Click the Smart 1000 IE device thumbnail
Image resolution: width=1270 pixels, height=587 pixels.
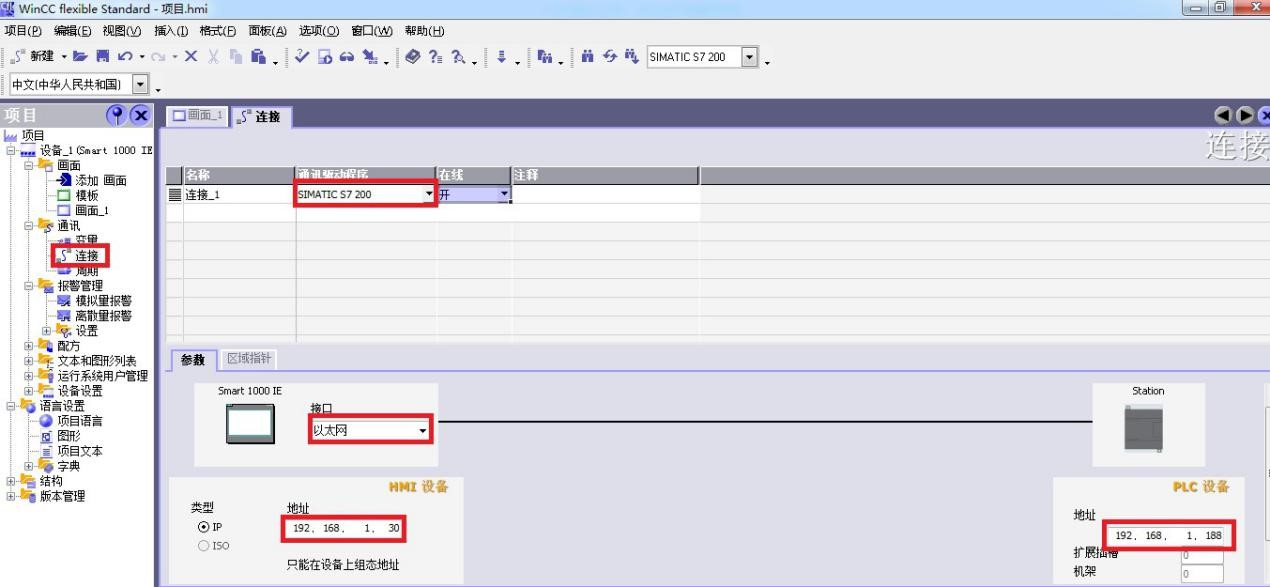point(250,425)
